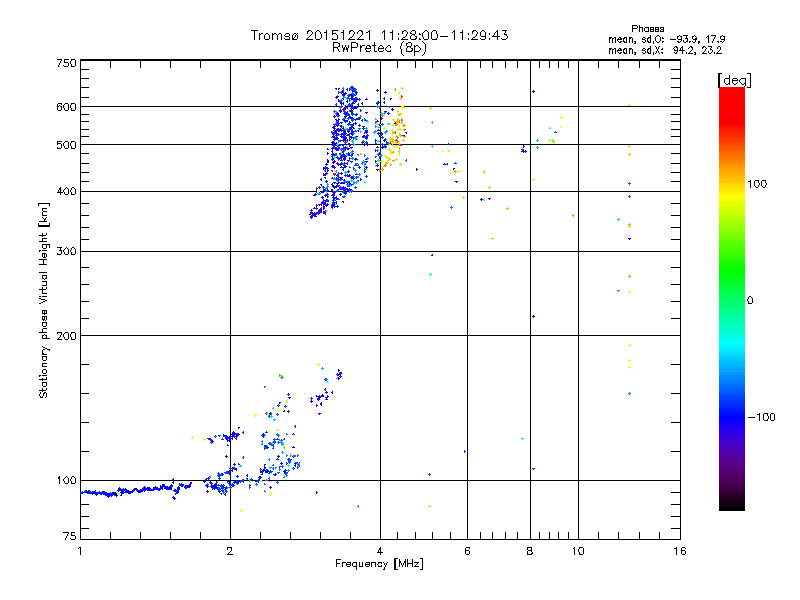Viewport: 800px width, 600px height.
Task: Click the x-axis '10' tick label
Action: (x=578, y=551)
